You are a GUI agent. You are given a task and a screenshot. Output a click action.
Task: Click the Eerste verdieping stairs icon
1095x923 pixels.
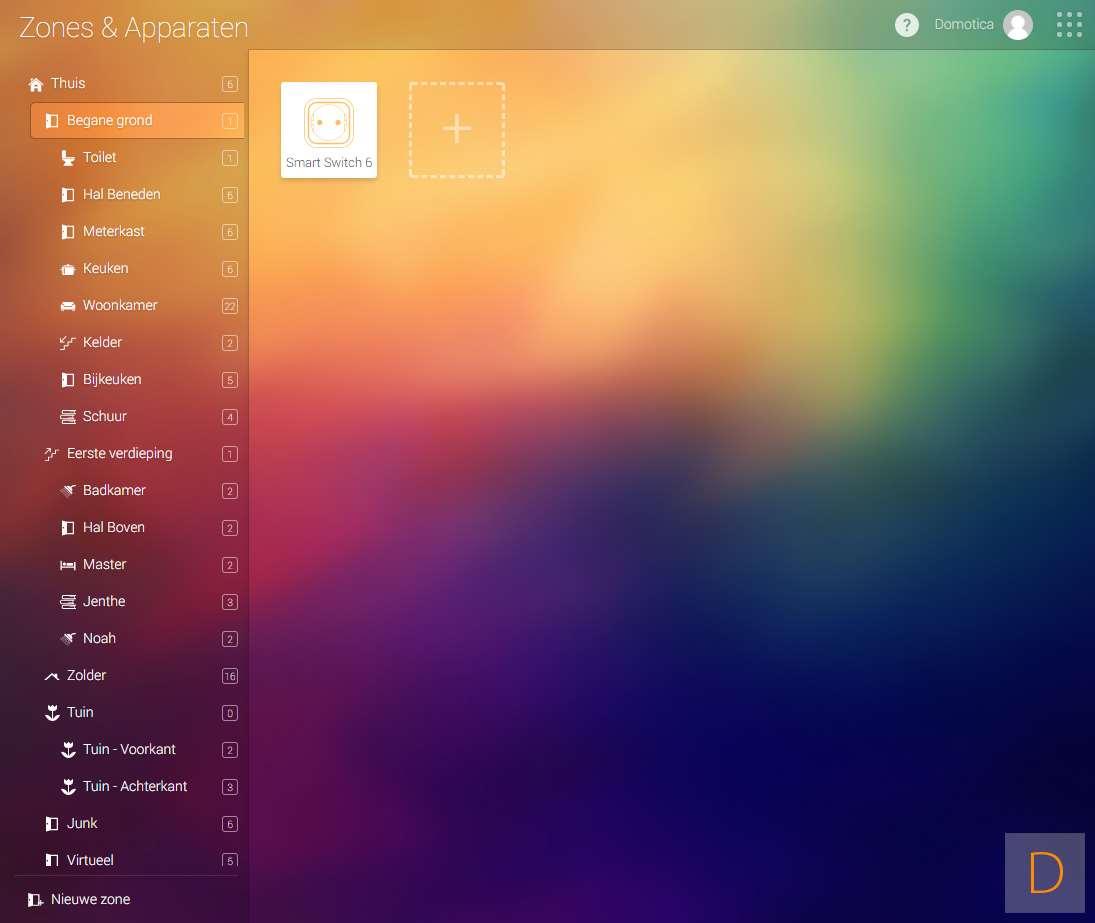point(51,454)
